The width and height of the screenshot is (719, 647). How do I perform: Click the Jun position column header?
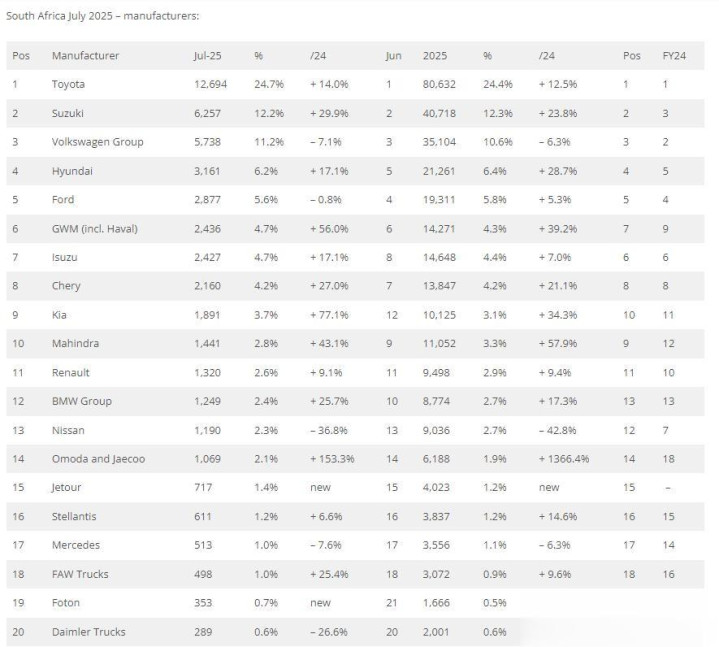(x=393, y=56)
